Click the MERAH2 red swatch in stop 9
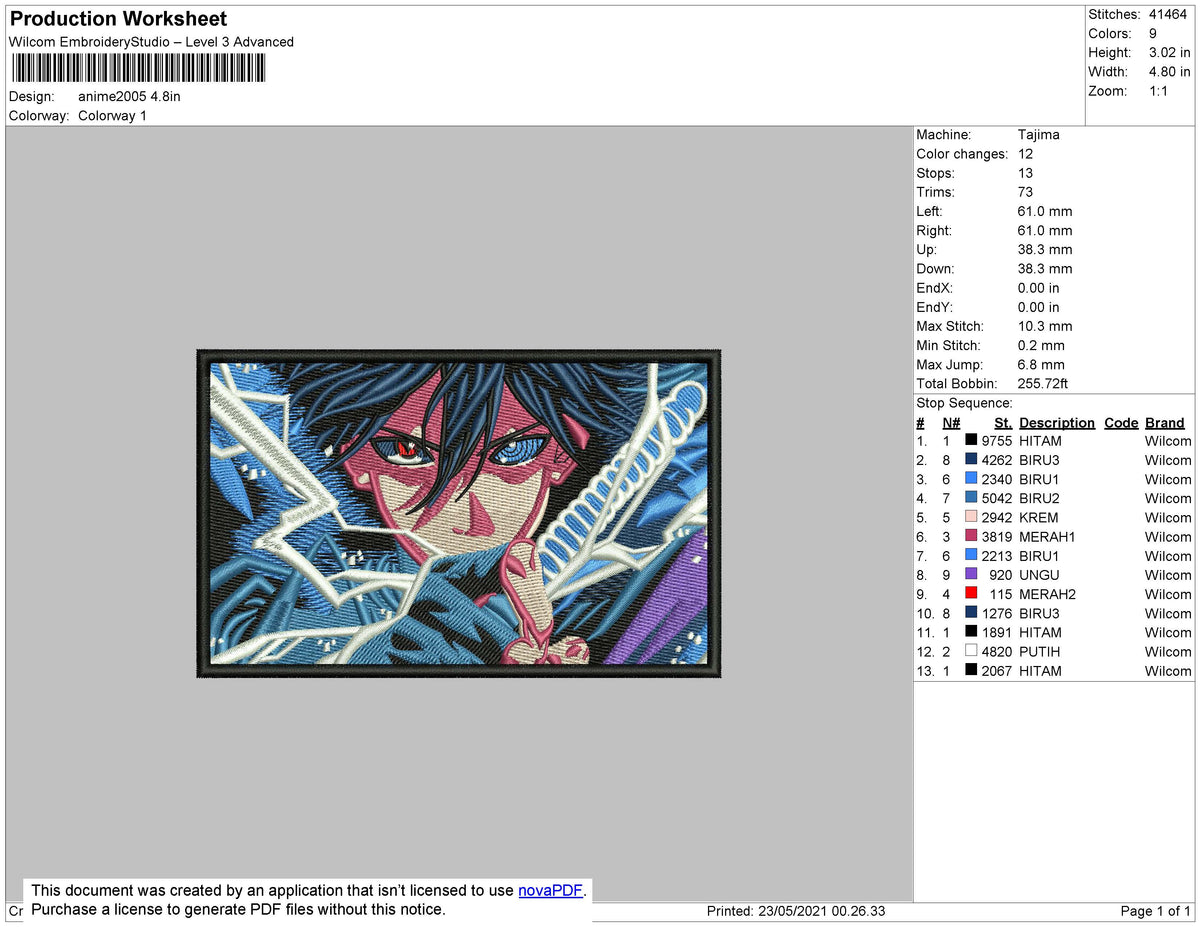The width and height of the screenshot is (1200, 927). click(x=968, y=593)
